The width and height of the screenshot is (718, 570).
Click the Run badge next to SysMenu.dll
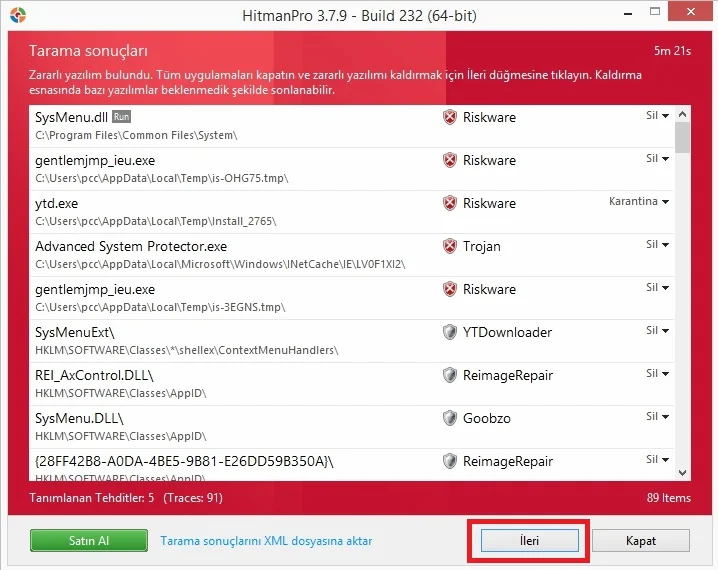122,117
